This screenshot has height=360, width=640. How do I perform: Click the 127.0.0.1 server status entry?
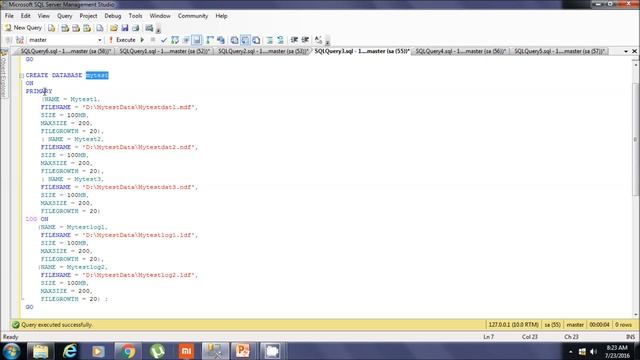(513, 325)
